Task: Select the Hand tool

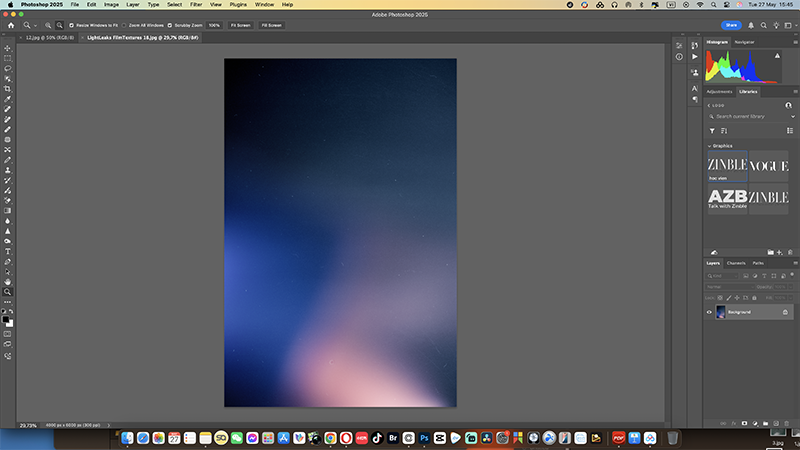Action: point(7,281)
